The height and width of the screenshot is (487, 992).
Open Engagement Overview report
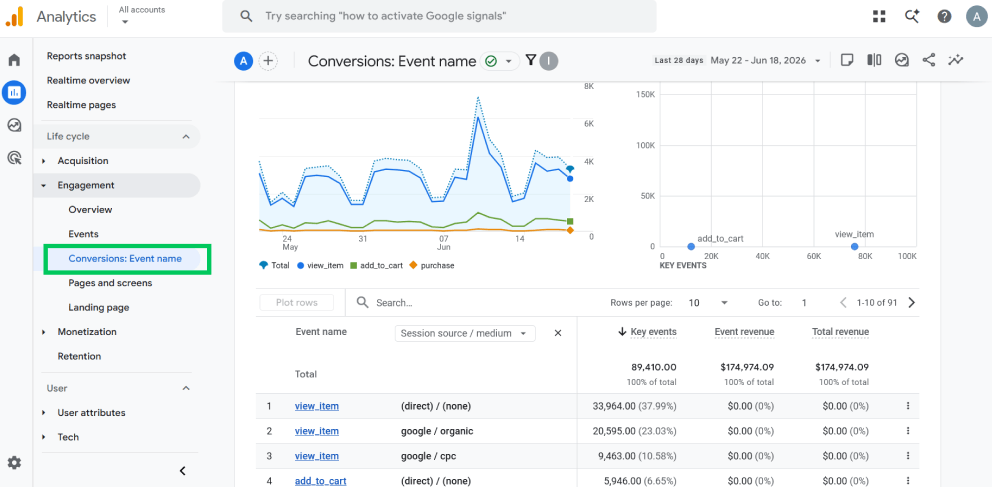click(90, 209)
